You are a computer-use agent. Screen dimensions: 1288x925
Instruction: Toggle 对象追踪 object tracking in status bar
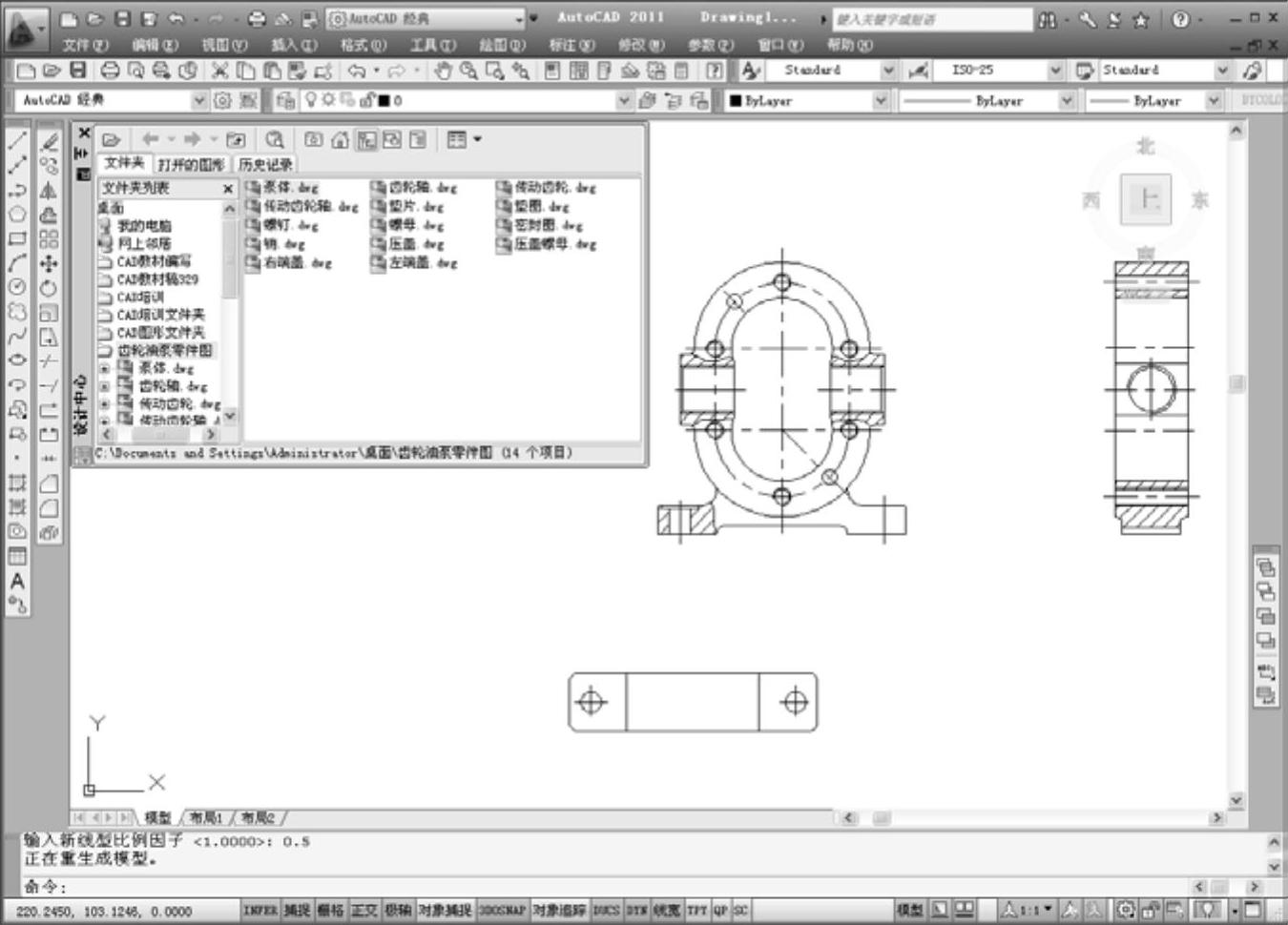pyautogui.click(x=560, y=911)
